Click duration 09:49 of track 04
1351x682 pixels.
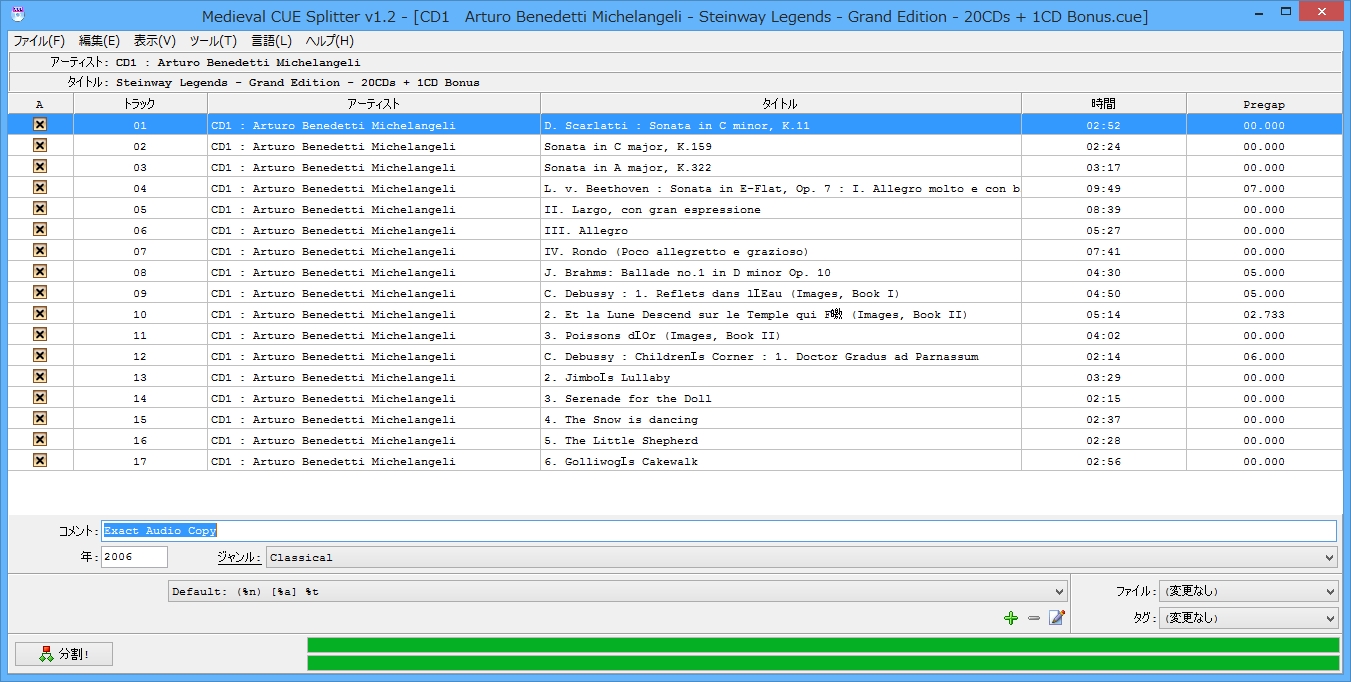(1104, 188)
